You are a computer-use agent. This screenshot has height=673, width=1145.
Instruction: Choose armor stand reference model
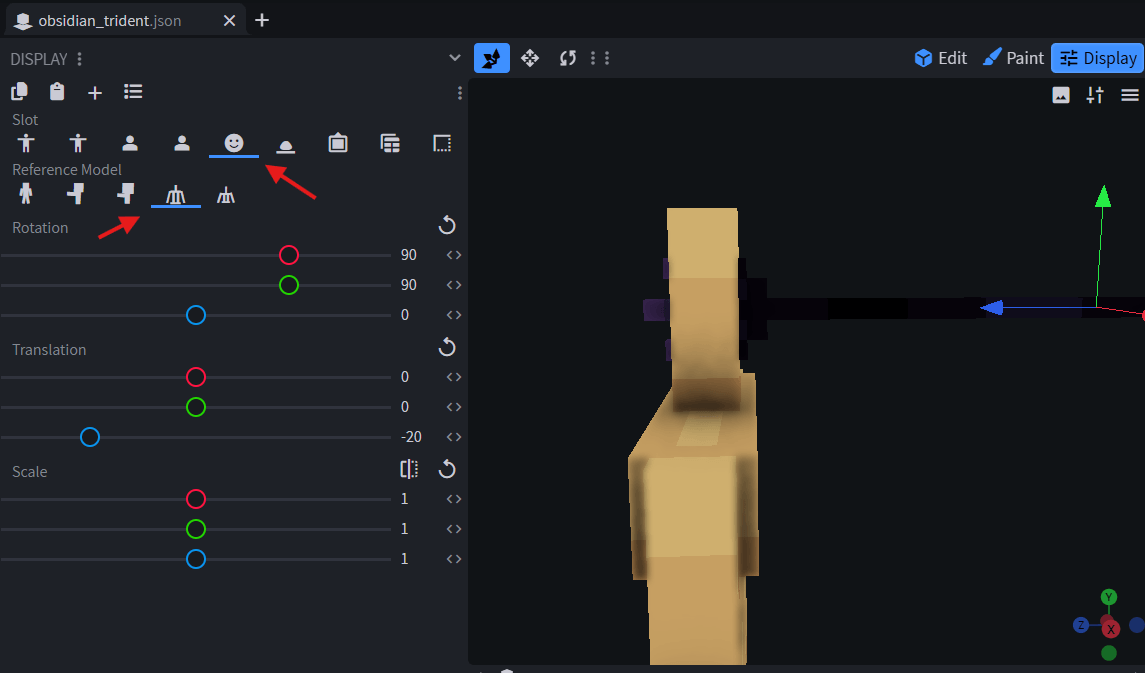point(176,195)
